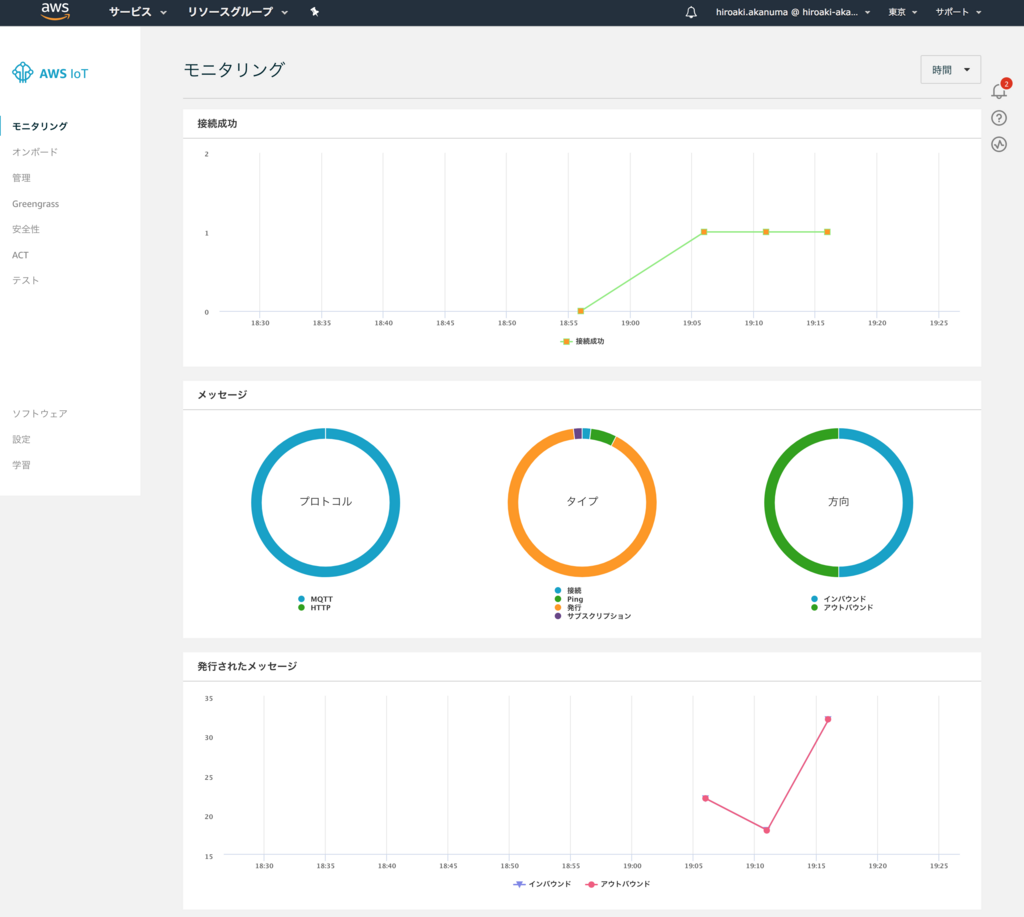Click the pin shortcut icon in the navbar
The height and width of the screenshot is (917, 1024).
point(315,12)
